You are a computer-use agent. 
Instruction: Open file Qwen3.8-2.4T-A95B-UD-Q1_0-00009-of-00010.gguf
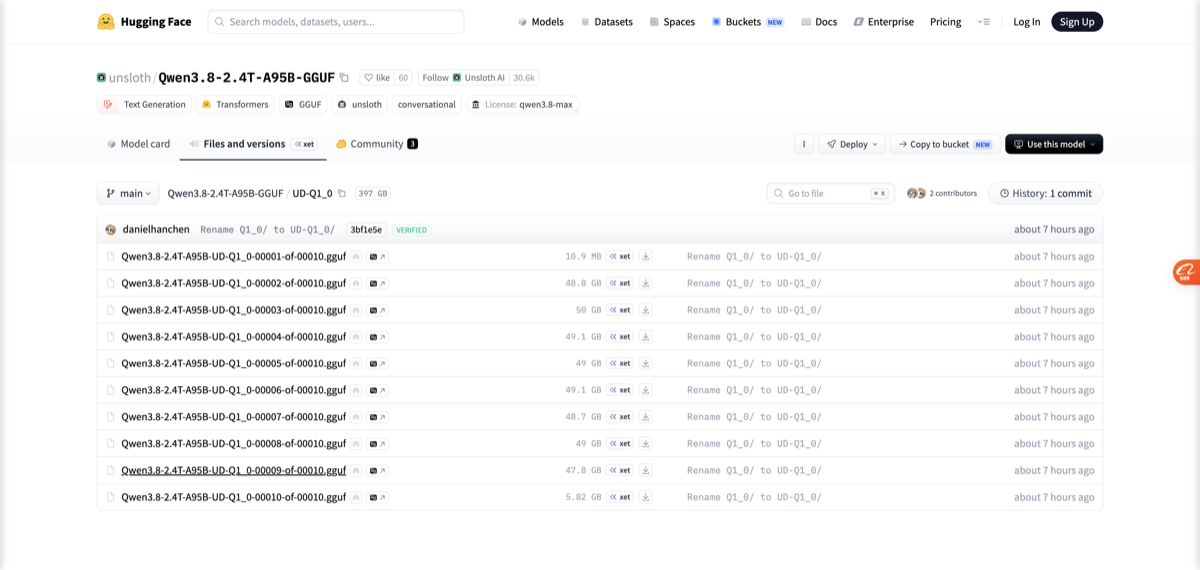233,470
